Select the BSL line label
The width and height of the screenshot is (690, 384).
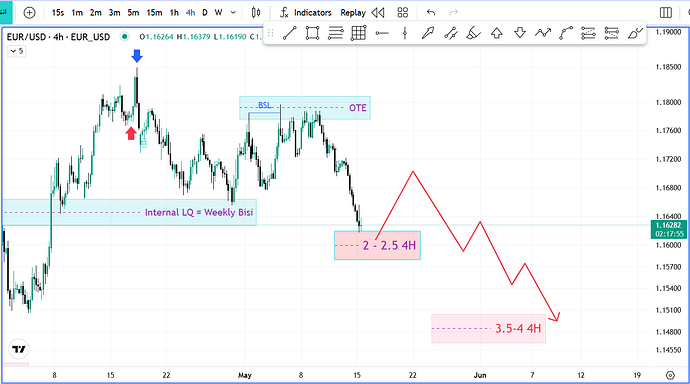click(x=264, y=105)
